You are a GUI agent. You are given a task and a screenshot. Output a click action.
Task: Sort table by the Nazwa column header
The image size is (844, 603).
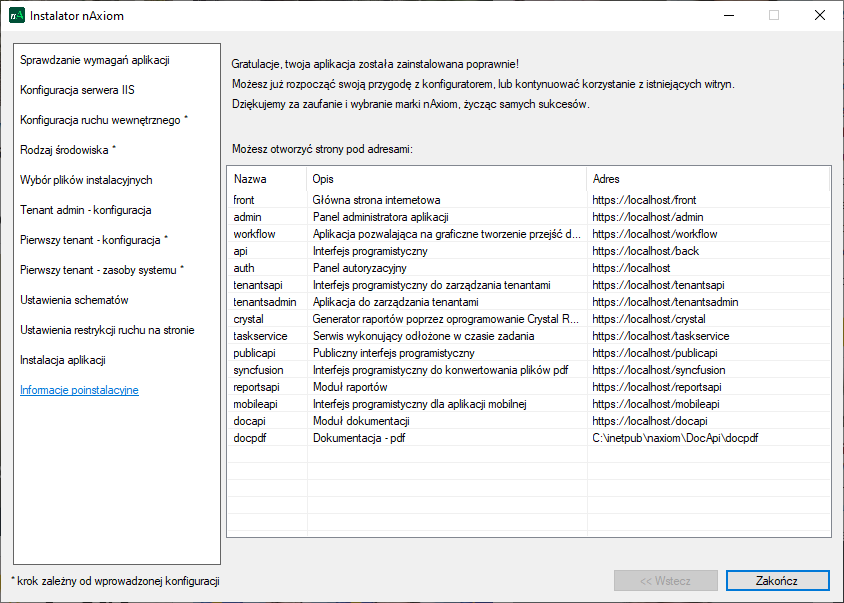267,179
